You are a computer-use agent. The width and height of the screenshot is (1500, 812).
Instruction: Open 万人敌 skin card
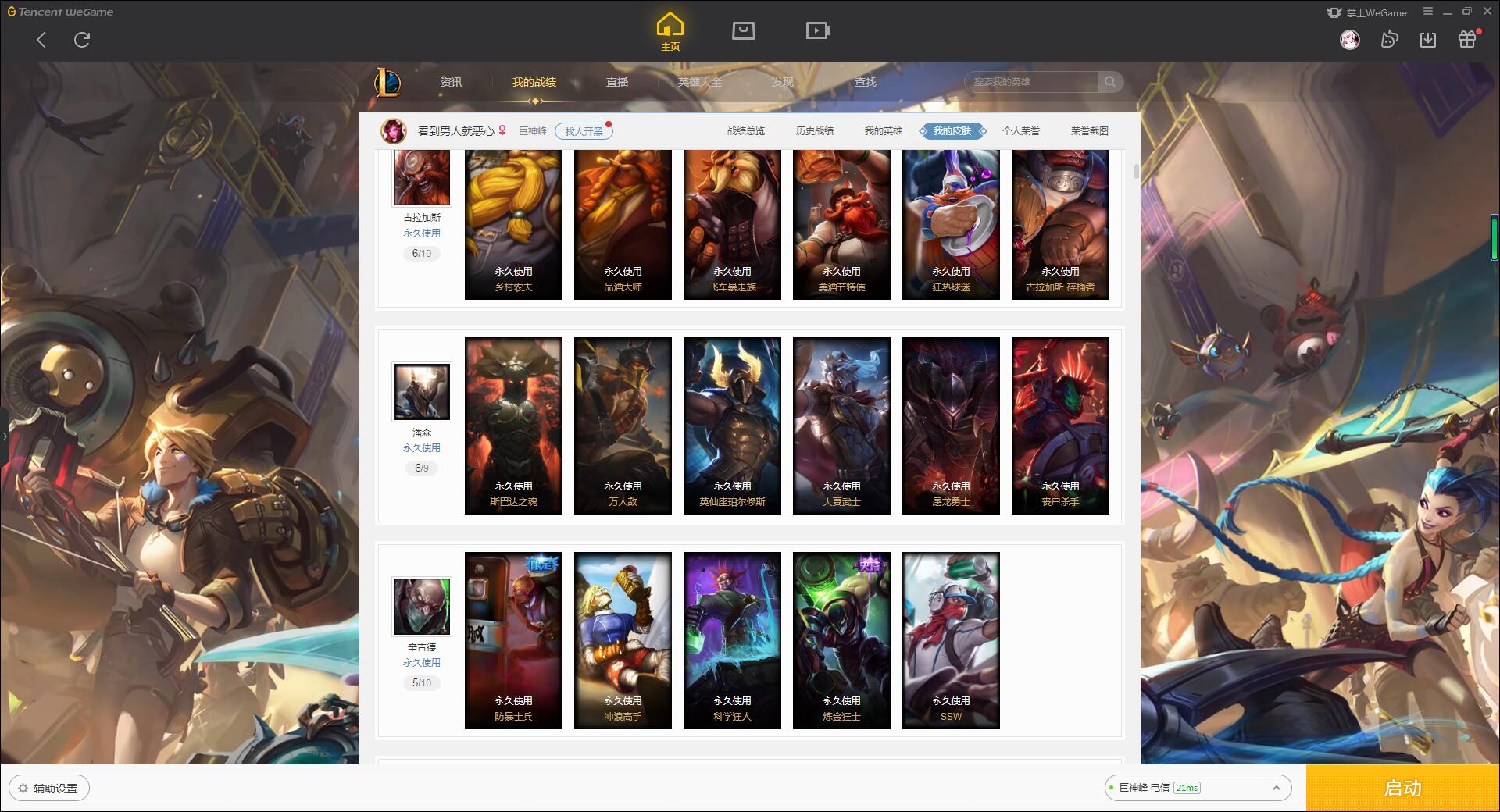623,426
